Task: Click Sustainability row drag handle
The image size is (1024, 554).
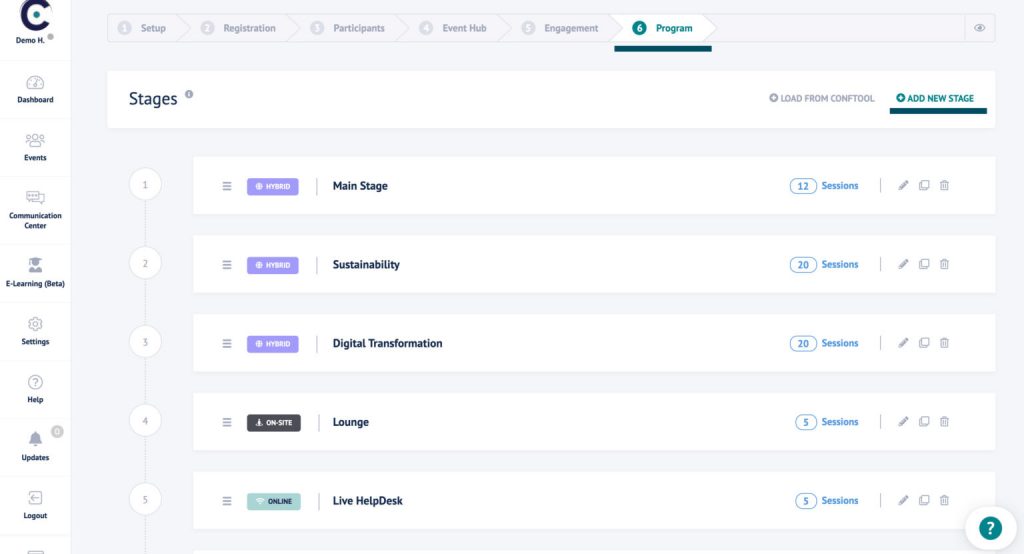Action: click(227, 265)
